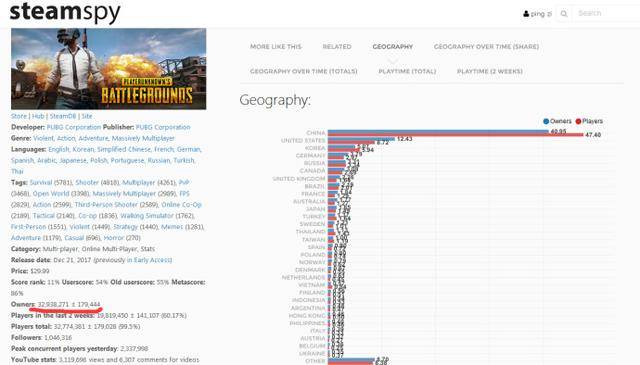This screenshot has width=640, height=365.
Task: Open the Shooter tag
Action: point(87,182)
